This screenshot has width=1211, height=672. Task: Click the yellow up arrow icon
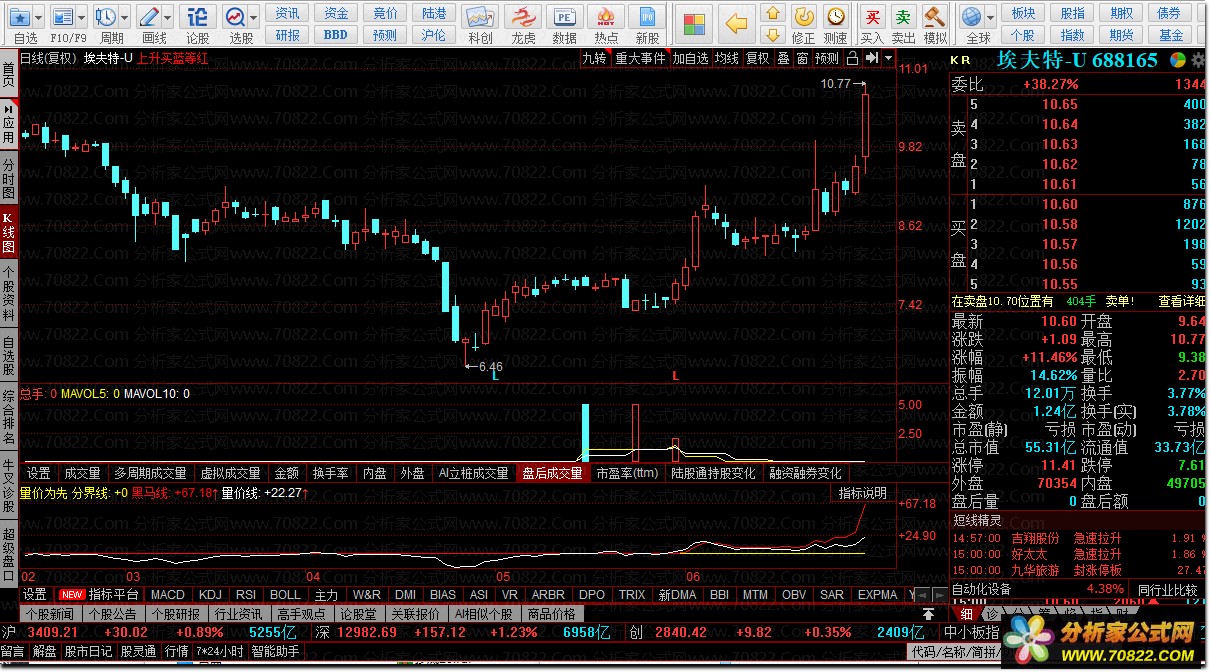coord(772,13)
